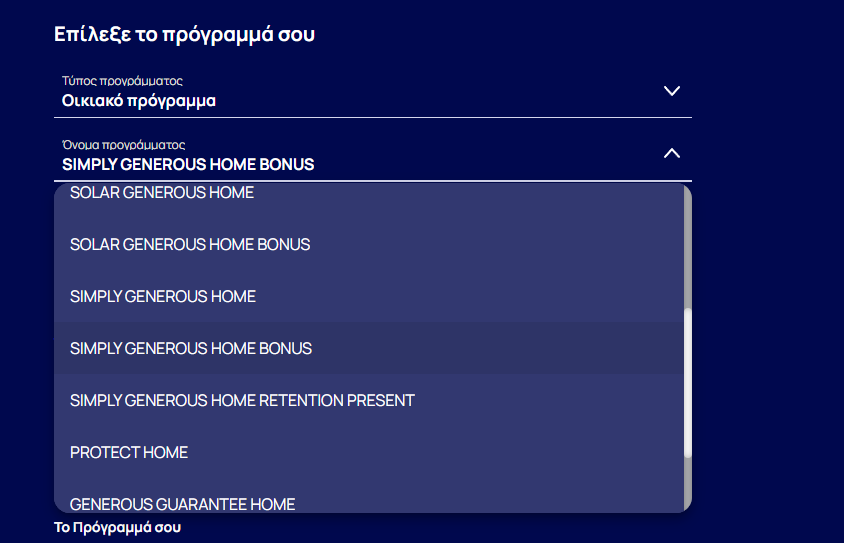Collapse the Όνομα προγράμματος chevron up arrow

pyautogui.click(x=672, y=153)
